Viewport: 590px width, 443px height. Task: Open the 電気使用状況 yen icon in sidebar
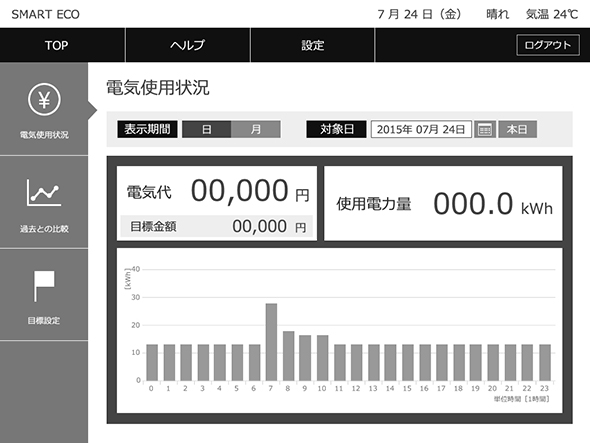tap(44, 99)
